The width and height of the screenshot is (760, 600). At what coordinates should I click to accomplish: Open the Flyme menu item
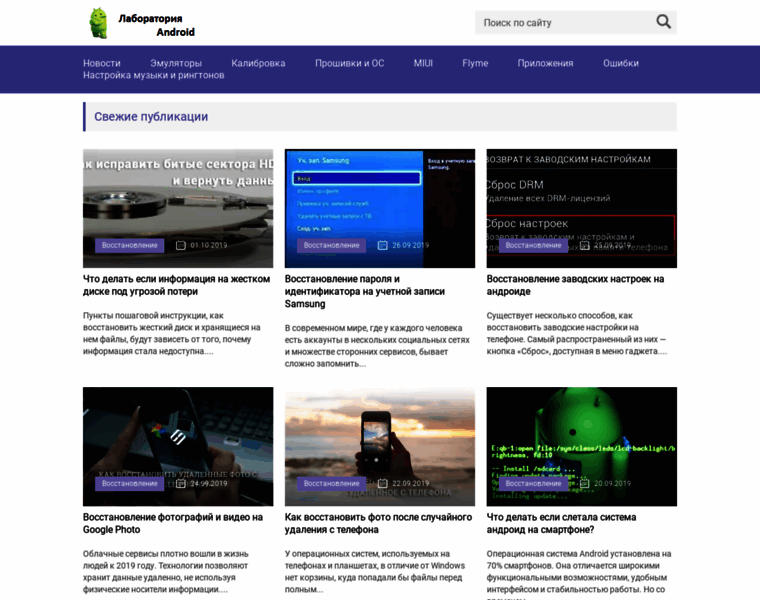pos(475,63)
